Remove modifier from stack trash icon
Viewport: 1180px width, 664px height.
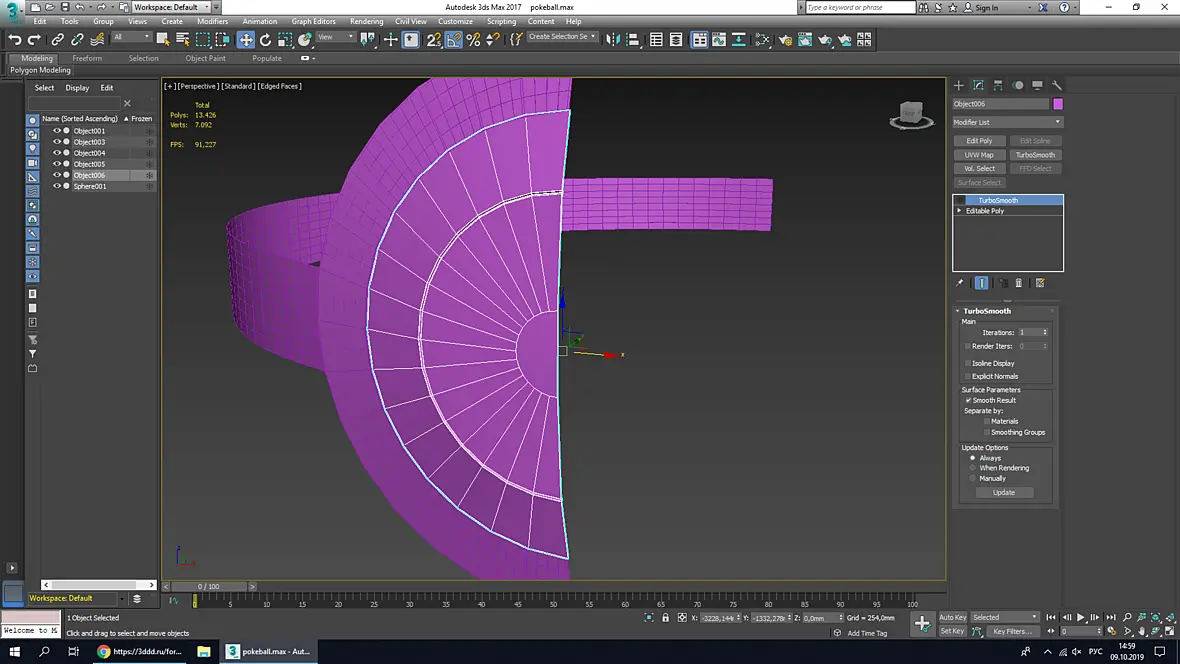1019,283
